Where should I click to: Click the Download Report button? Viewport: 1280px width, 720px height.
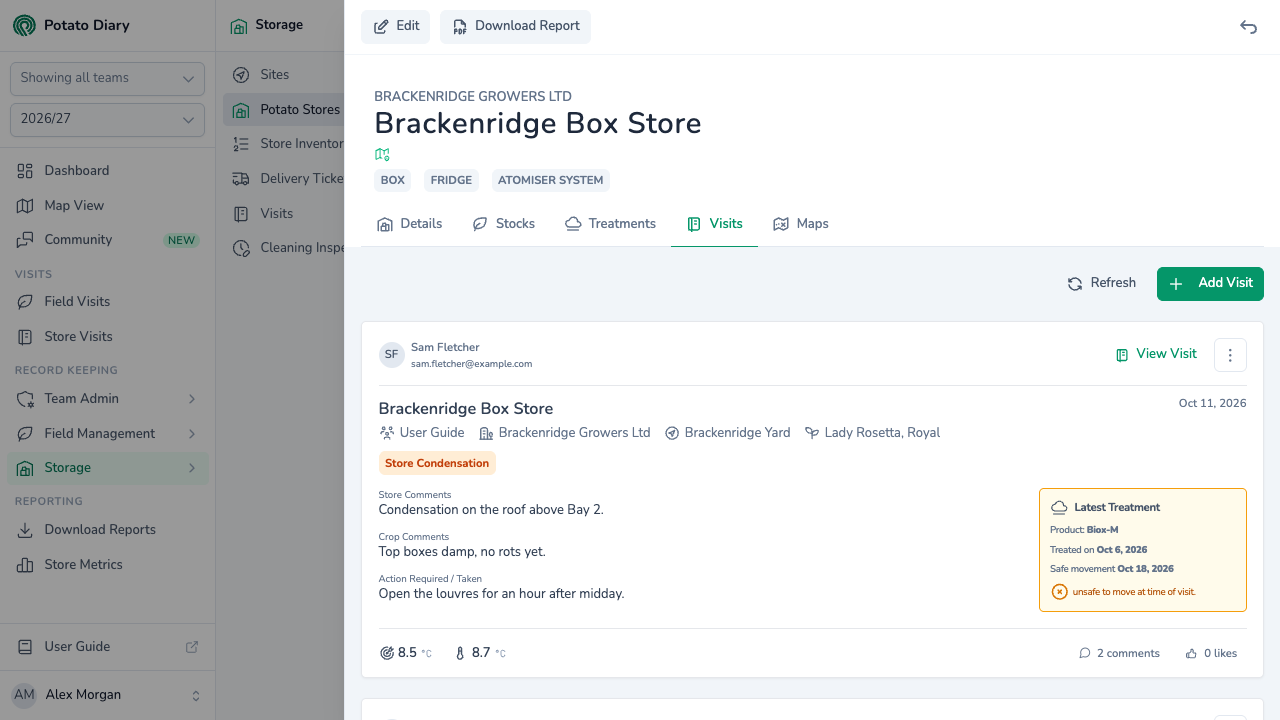coord(515,27)
